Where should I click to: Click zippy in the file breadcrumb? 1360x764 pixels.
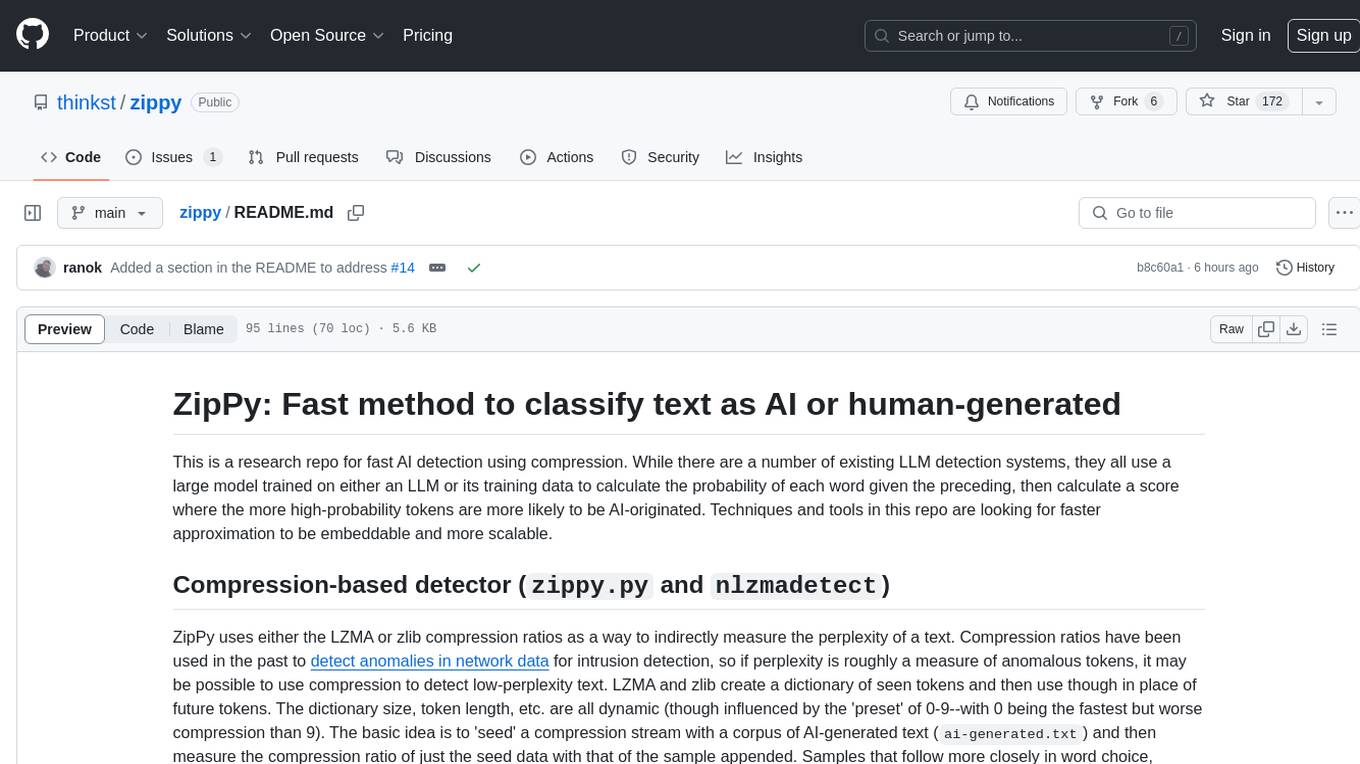[x=200, y=213]
